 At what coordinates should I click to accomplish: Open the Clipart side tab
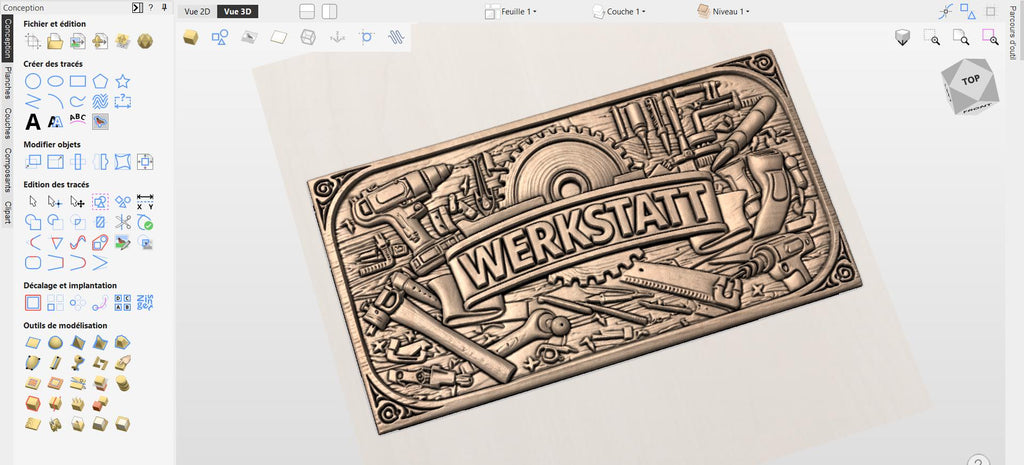click(7, 212)
